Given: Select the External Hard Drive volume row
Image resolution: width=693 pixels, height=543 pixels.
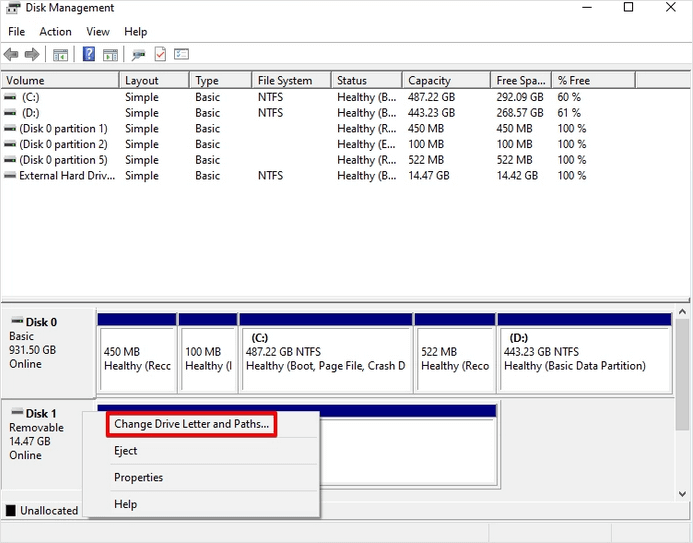Looking at the screenshot, I should [x=60, y=176].
